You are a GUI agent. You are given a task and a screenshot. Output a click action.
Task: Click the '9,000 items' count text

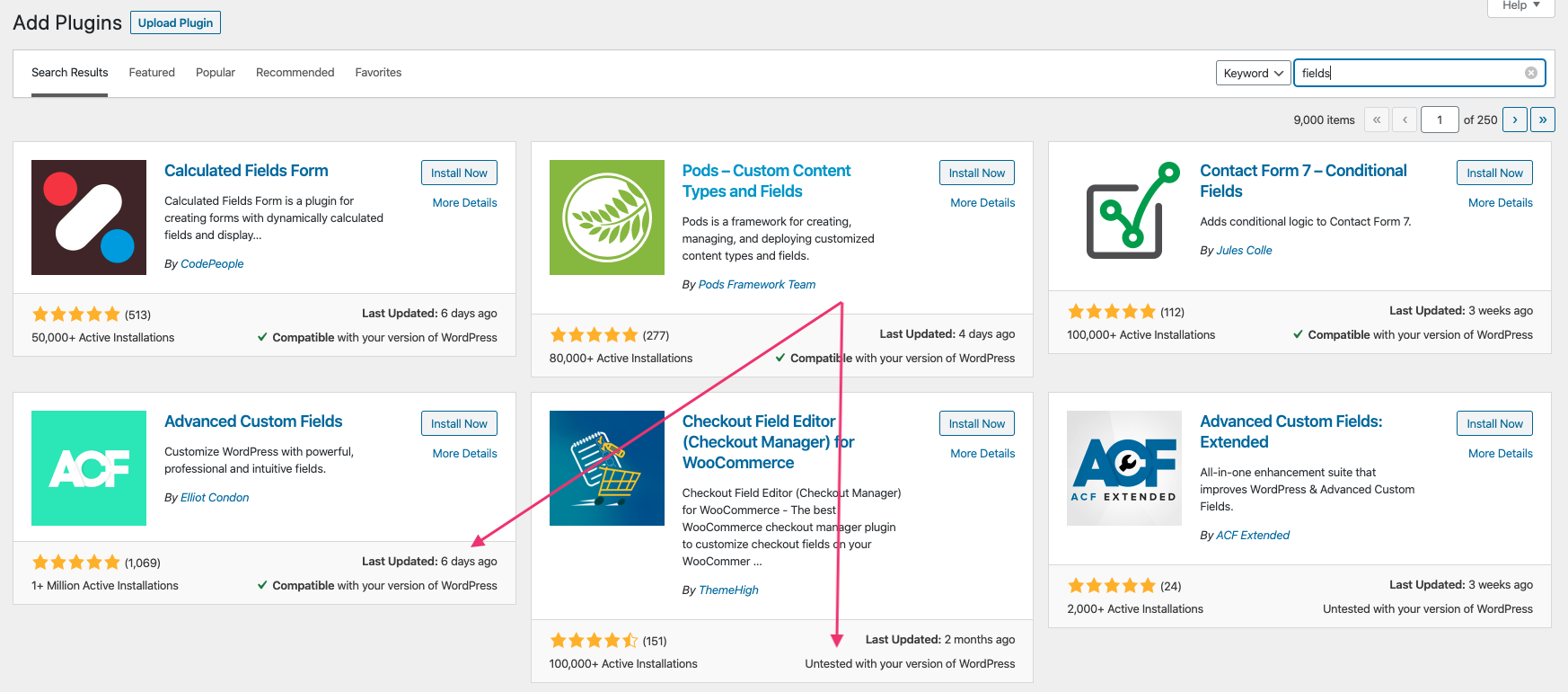point(1324,120)
